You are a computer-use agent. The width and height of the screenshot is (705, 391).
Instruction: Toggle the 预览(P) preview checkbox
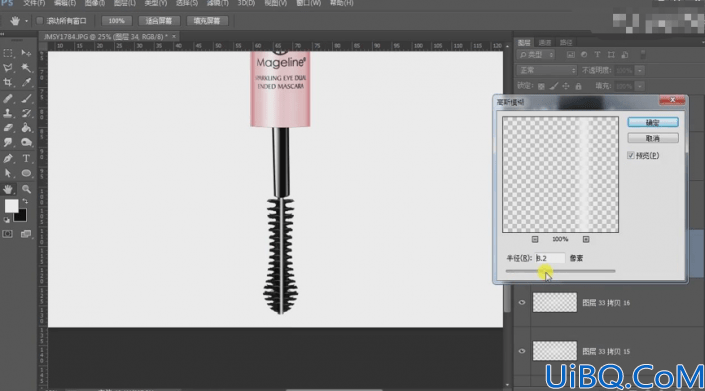pos(631,156)
